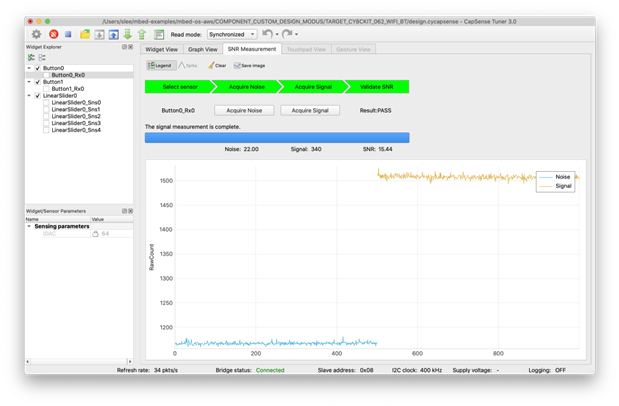Check the LinearSlider0_Sns2 checkbox
619x406 pixels.
[46, 116]
